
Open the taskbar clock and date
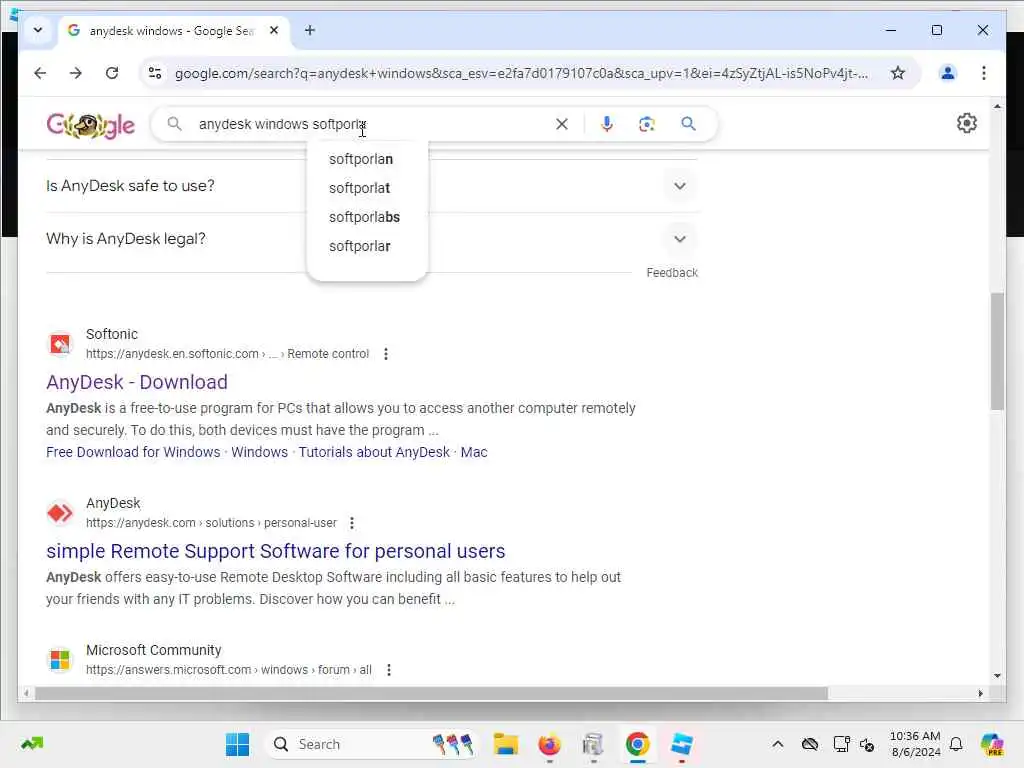click(915, 744)
